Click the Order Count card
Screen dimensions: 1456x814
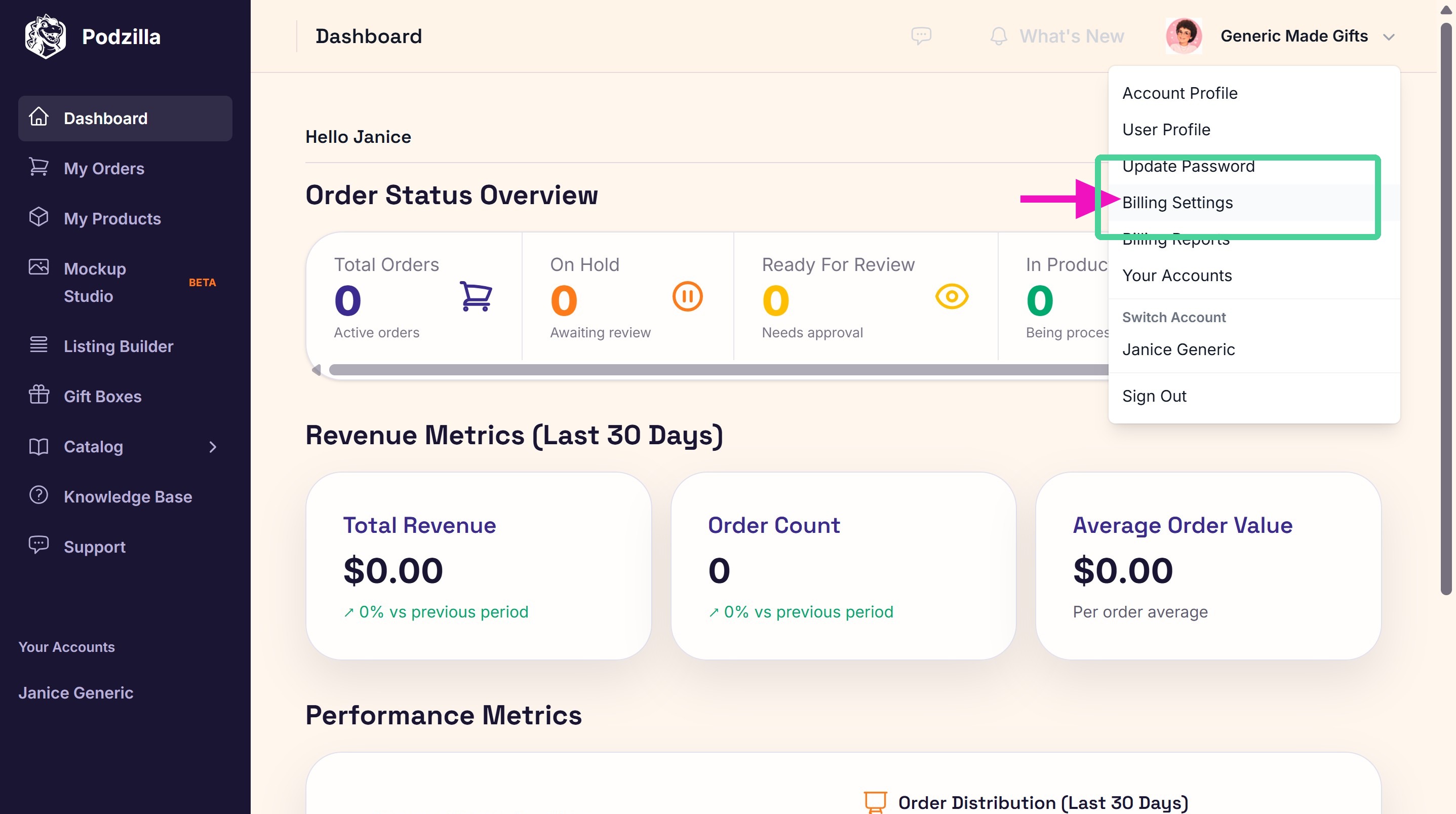pyautogui.click(x=843, y=566)
